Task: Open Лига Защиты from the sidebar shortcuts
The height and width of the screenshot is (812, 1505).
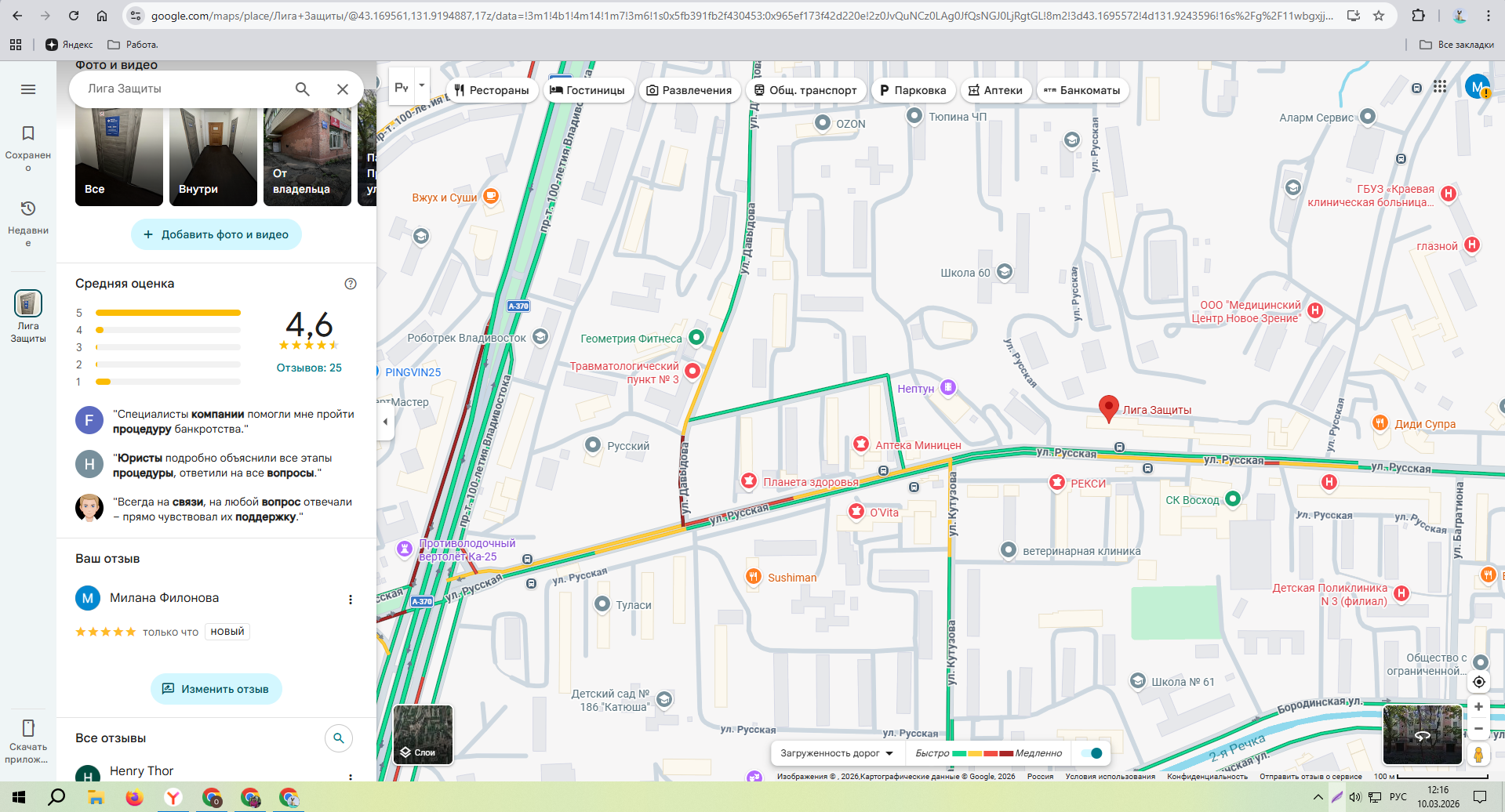Action: (28, 317)
